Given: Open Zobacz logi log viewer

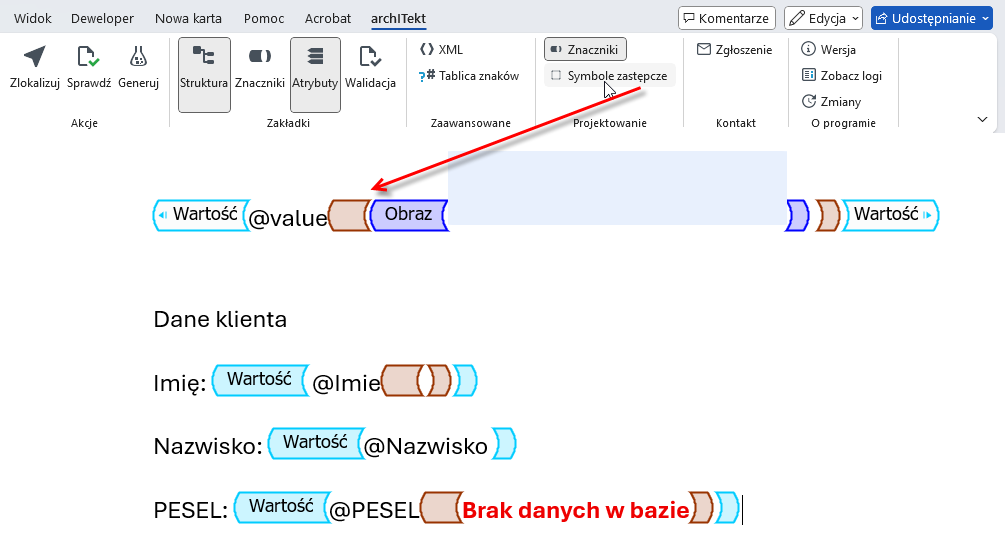Looking at the screenshot, I should [x=842, y=76].
